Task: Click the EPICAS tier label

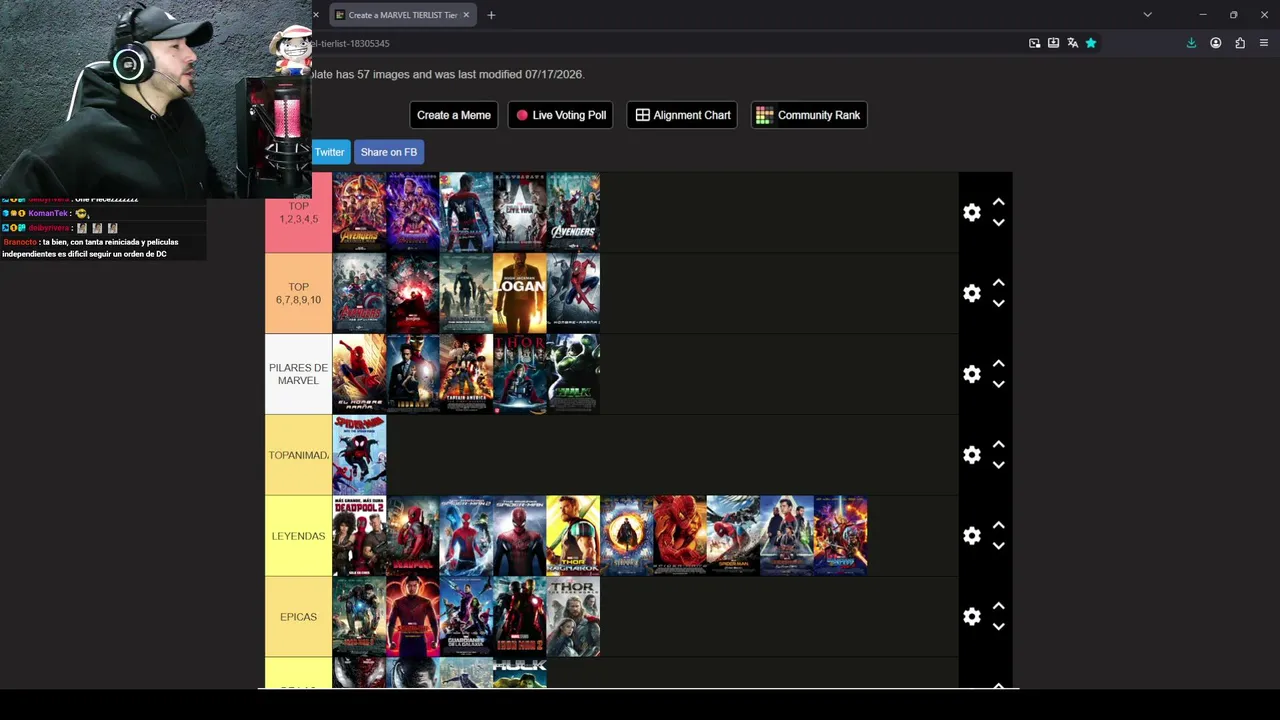Action: [x=298, y=617]
